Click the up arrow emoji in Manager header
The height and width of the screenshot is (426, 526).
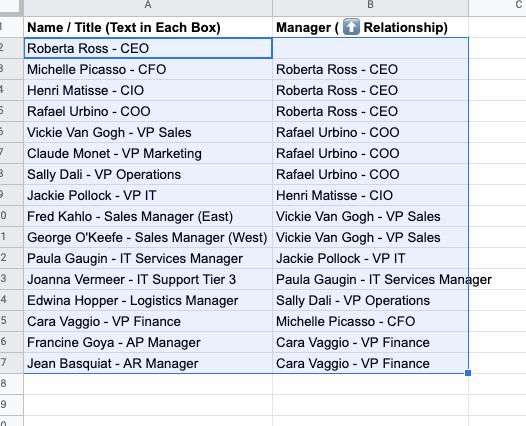[351, 27]
